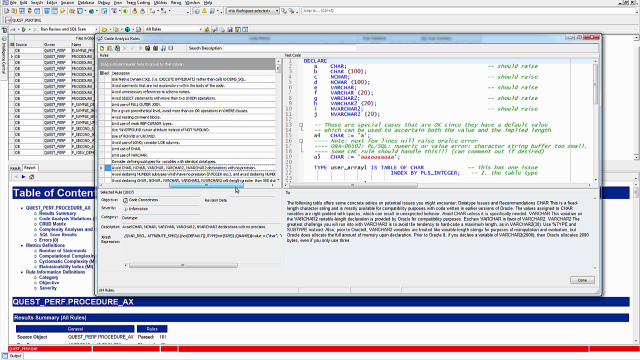Open the Run Review and SQL Scan dropdown
Viewport: 640px width, 360px height.
96,29
